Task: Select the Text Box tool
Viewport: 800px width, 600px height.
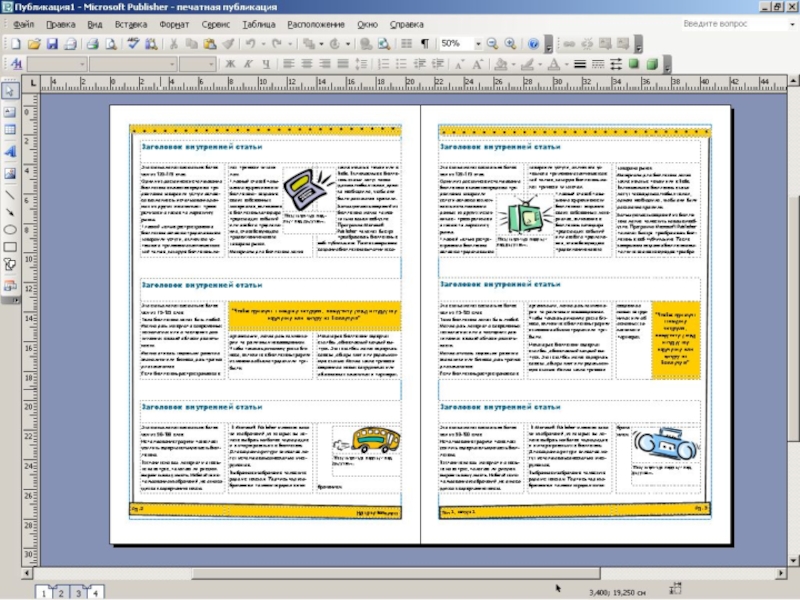Action: [10, 112]
